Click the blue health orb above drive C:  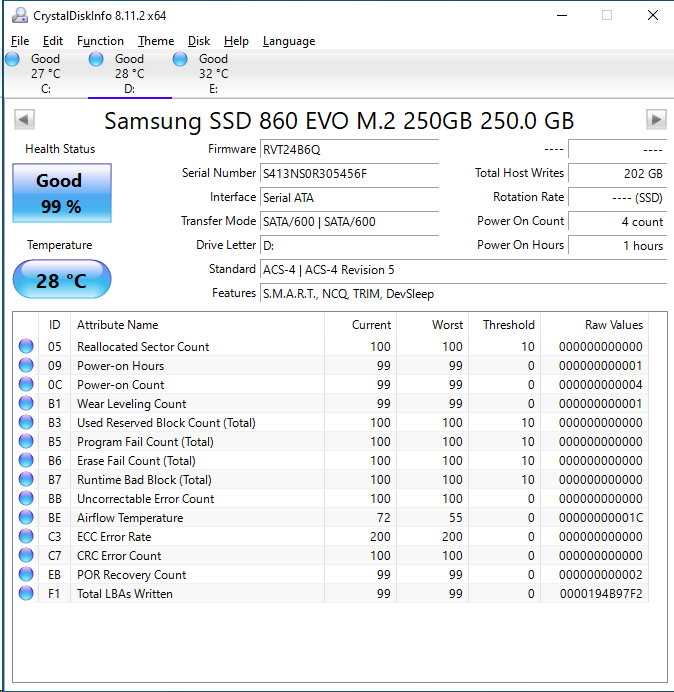[x=12, y=59]
